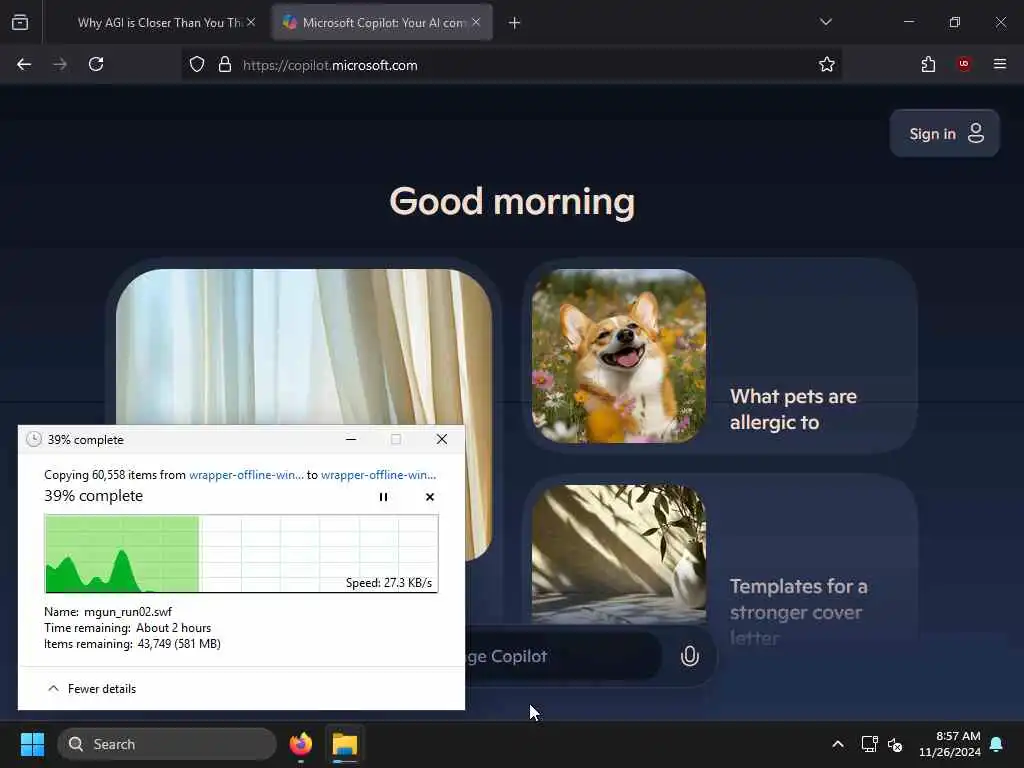Viewport: 1024px width, 768px height.
Task: Open the clock showing 8:57 AM
Action: pos(950,744)
